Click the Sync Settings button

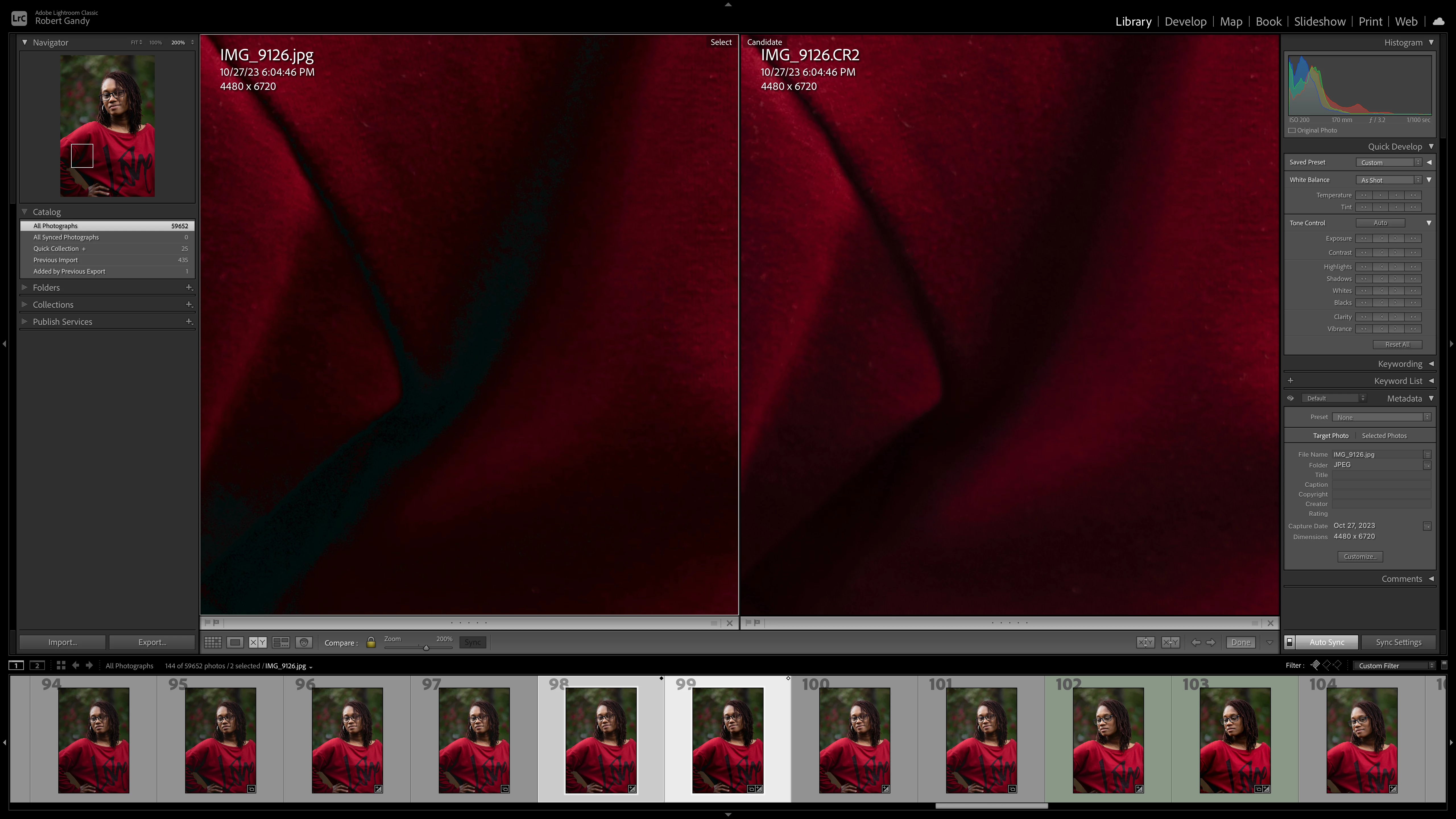tap(1398, 642)
